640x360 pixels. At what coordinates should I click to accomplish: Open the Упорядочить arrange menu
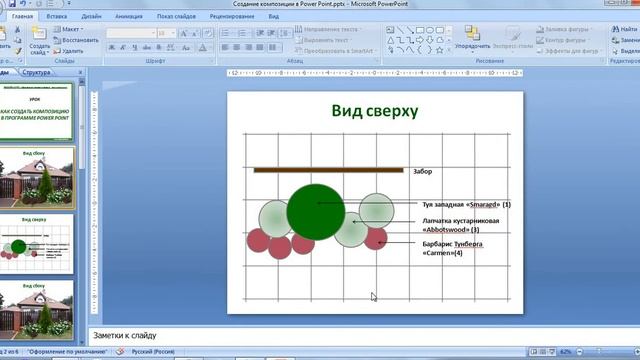(x=472, y=39)
